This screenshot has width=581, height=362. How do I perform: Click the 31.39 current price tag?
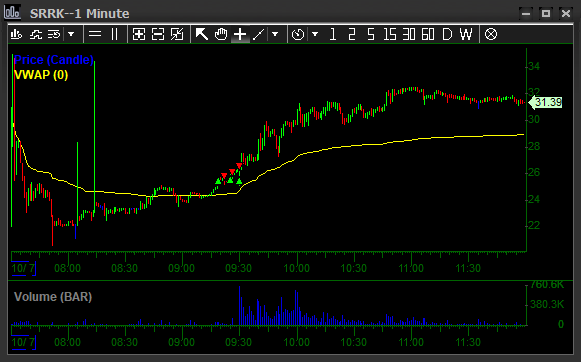pyautogui.click(x=545, y=102)
